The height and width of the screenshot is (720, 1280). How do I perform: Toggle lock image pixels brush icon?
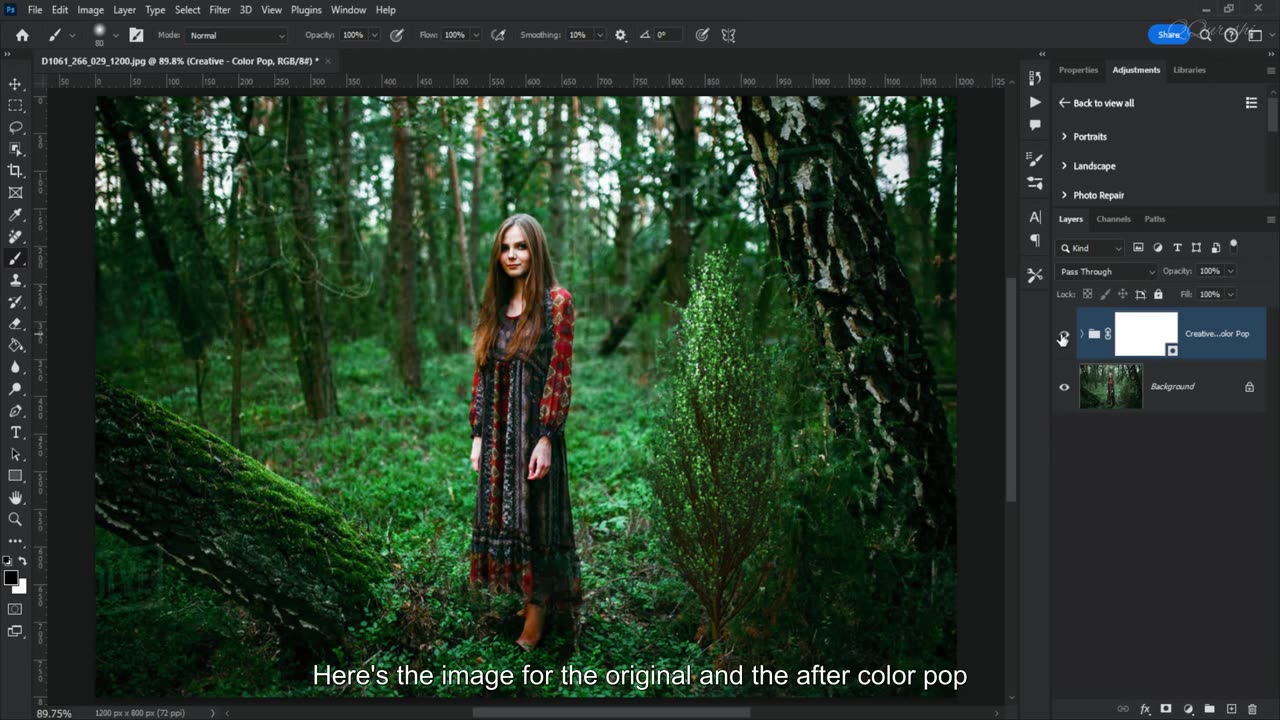[x=1105, y=294]
